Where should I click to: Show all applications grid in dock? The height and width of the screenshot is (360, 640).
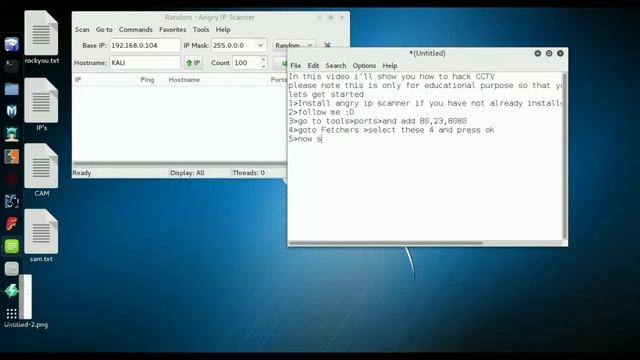click(x=11, y=313)
